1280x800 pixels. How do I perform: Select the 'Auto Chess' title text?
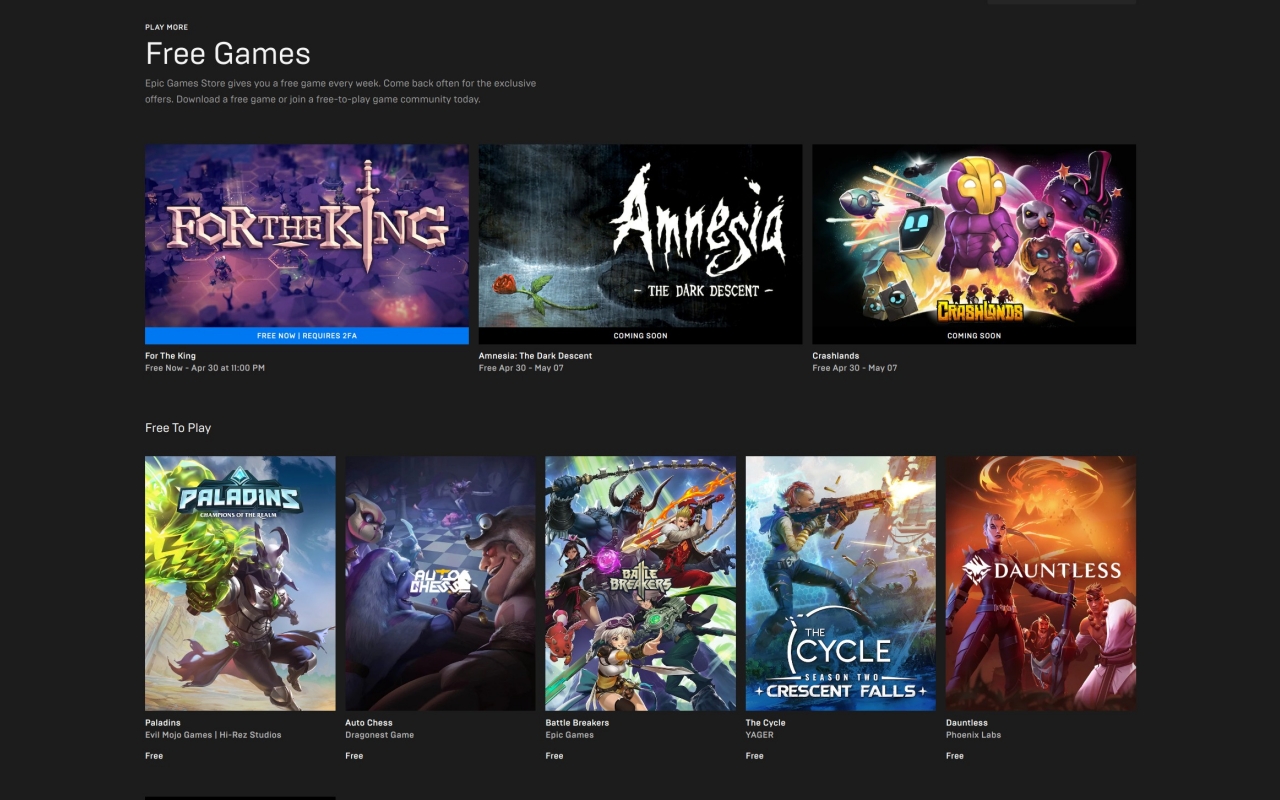369,723
